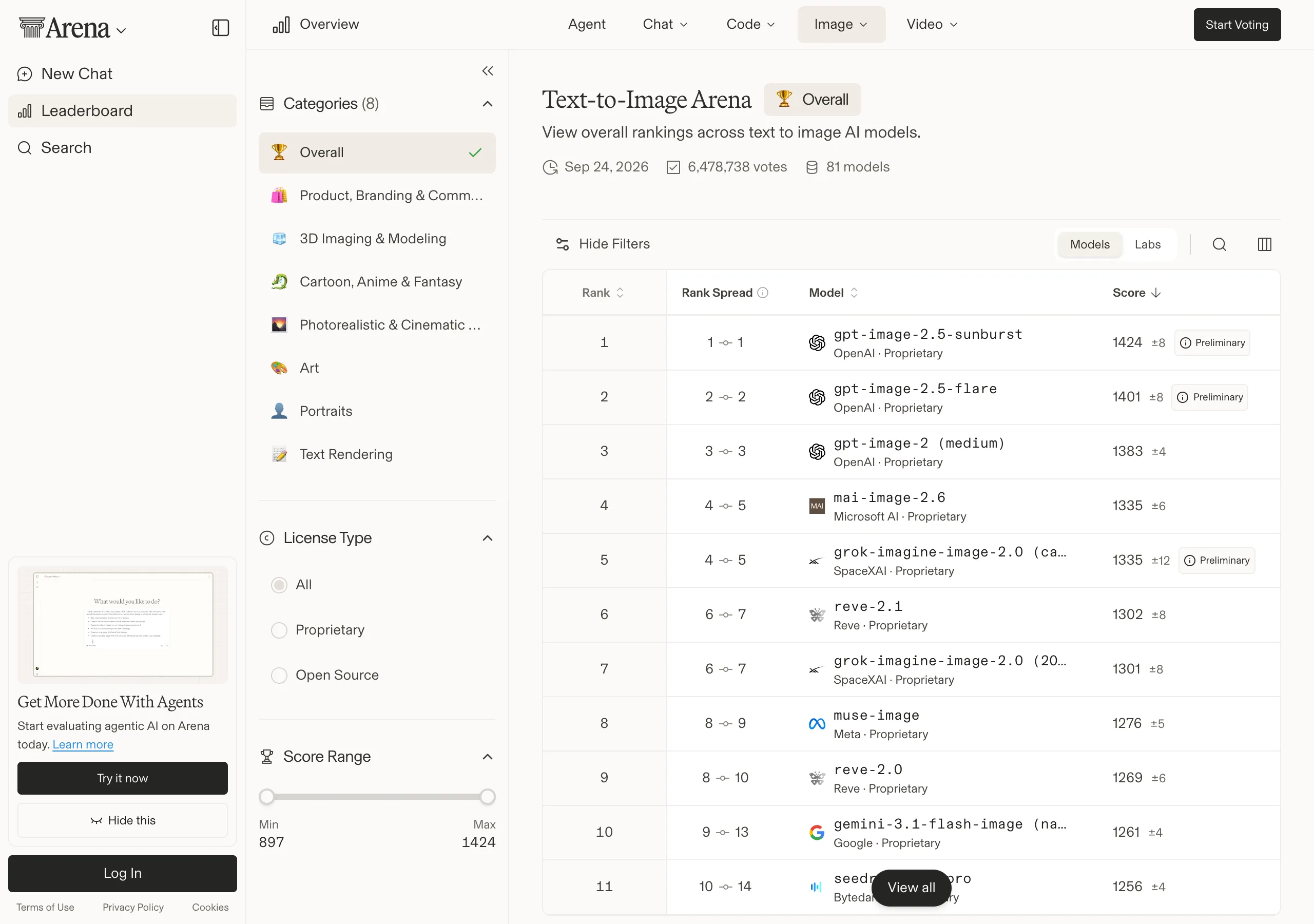1314x924 pixels.
Task: Adjust the maximum score slider handle
Action: tap(487, 796)
